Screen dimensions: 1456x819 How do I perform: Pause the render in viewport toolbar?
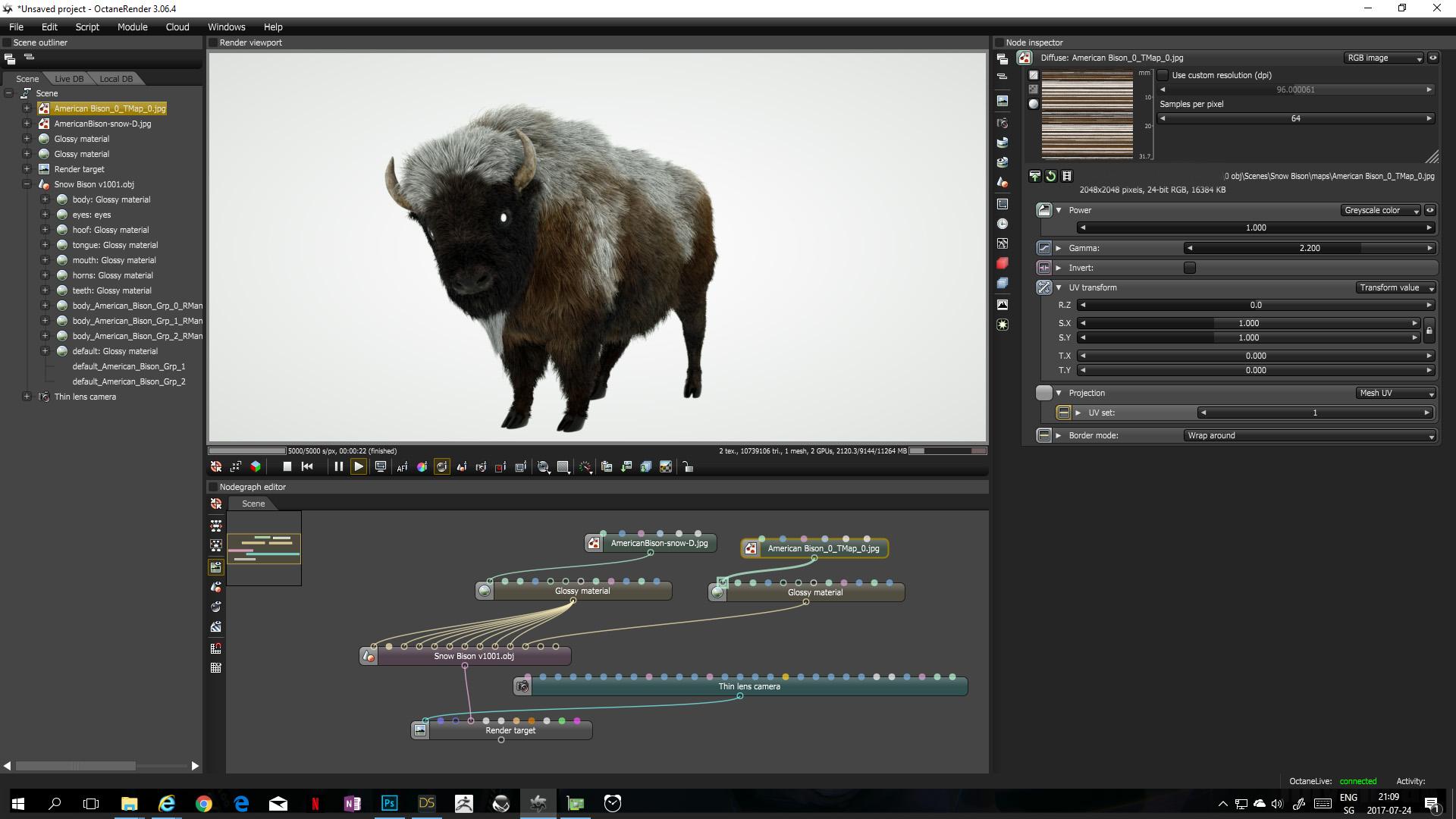(x=338, y=467)
